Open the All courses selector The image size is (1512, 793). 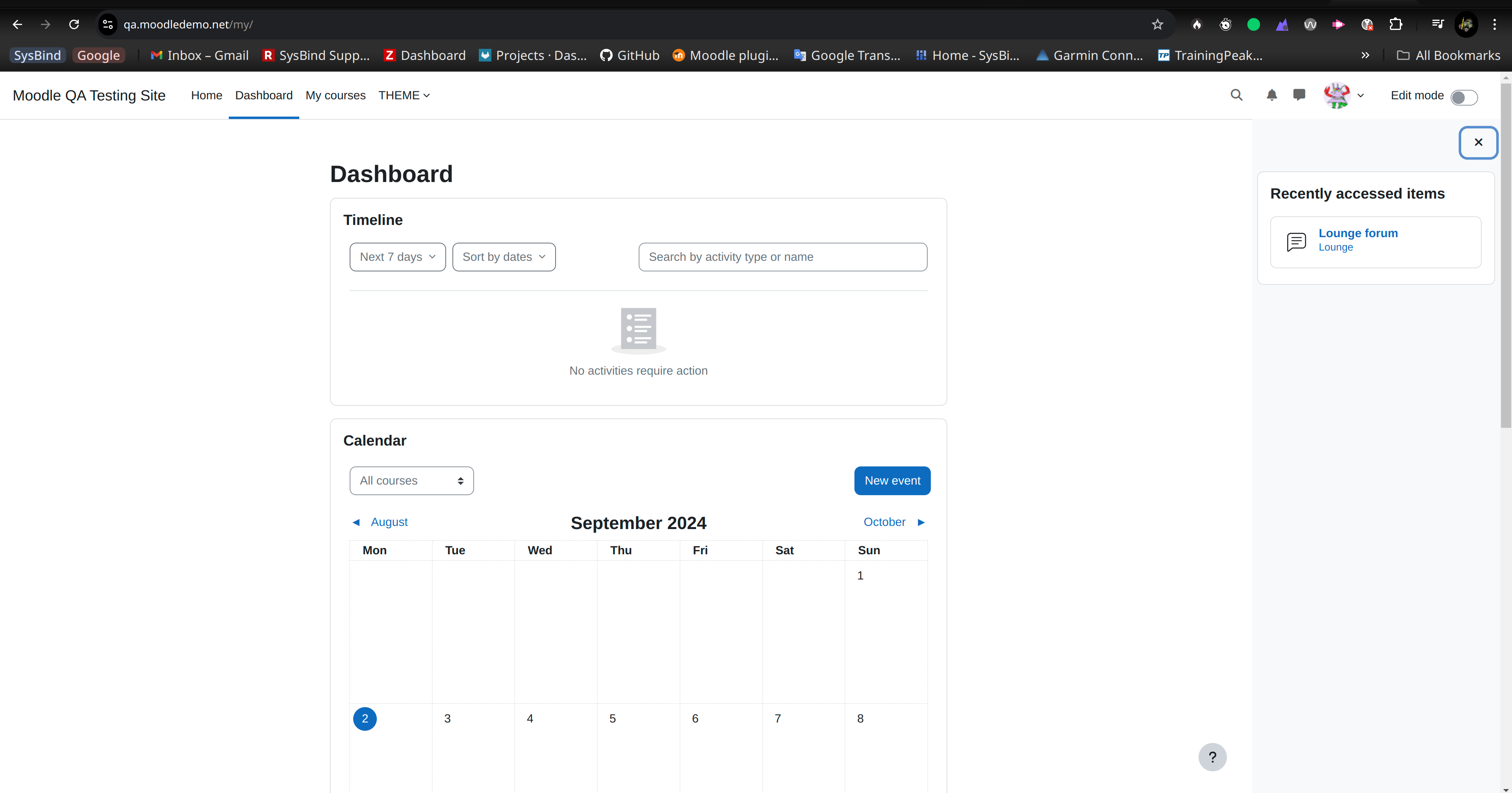coord(411,481)
